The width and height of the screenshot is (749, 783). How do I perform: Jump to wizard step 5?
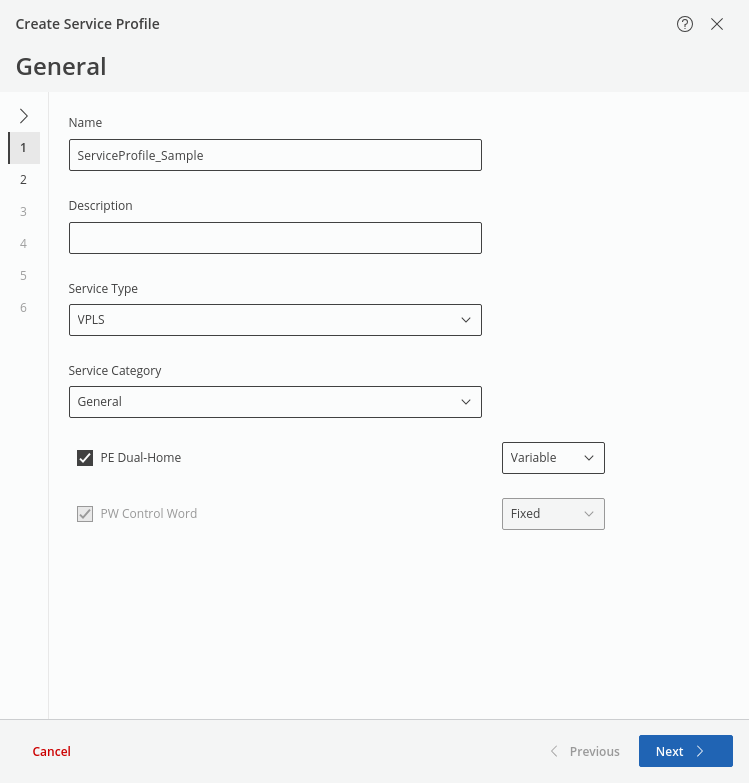tap(24, 276)
